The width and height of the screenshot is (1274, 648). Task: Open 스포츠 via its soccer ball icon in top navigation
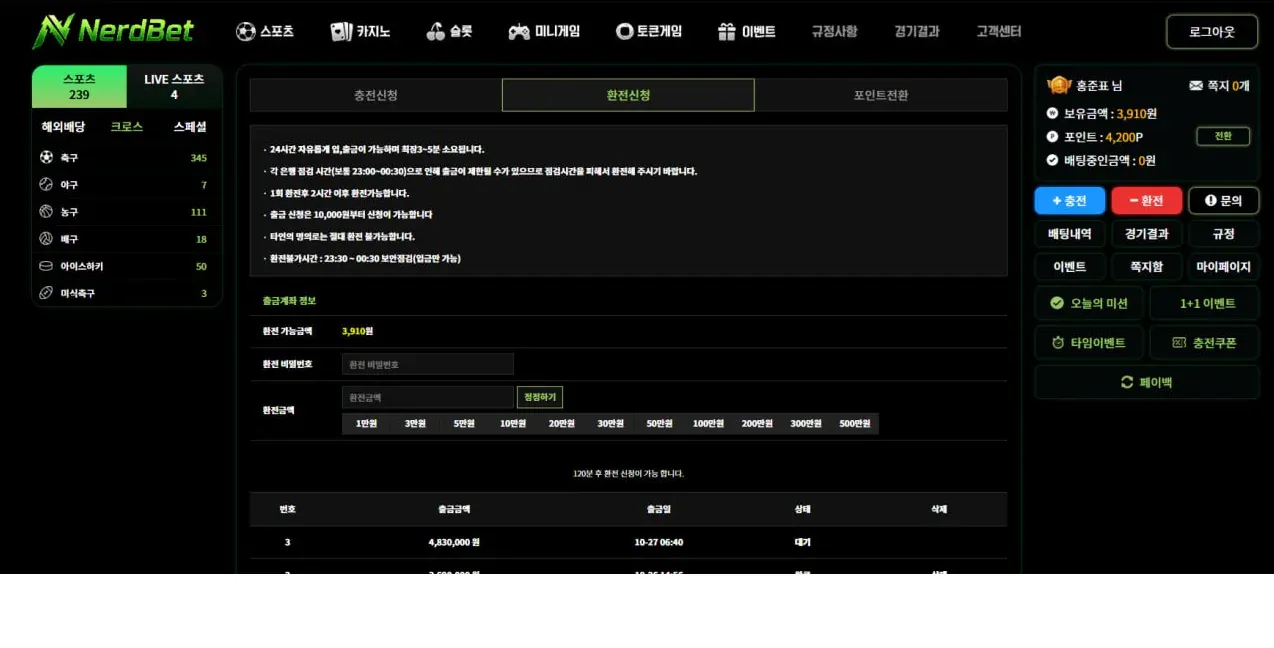pyautogui.click(x=246, y=32)
